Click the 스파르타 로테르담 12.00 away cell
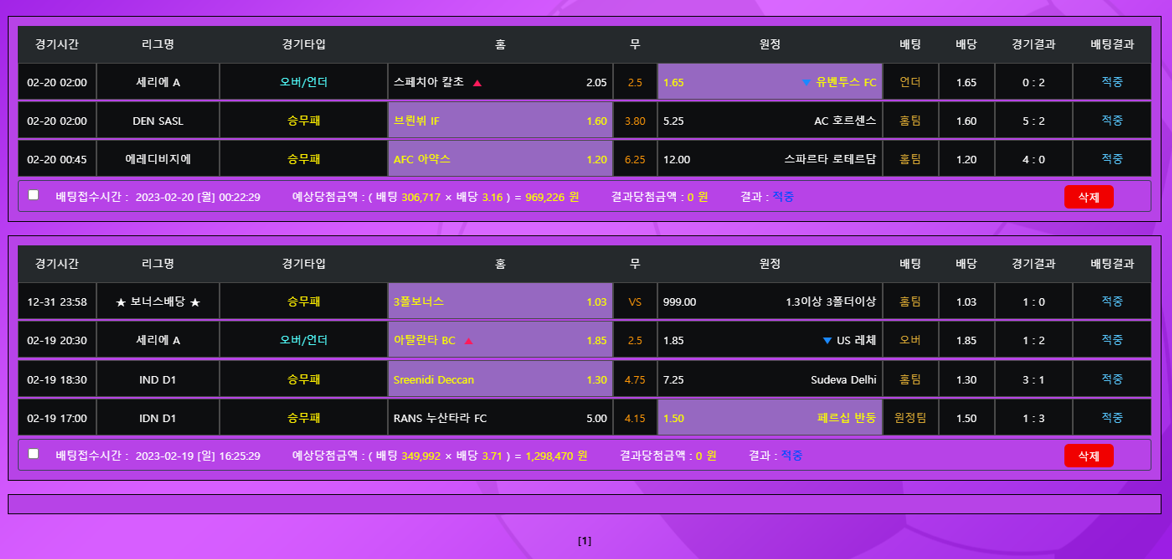Viewport: 1172px width, 559px height. (x=769, y=159)
